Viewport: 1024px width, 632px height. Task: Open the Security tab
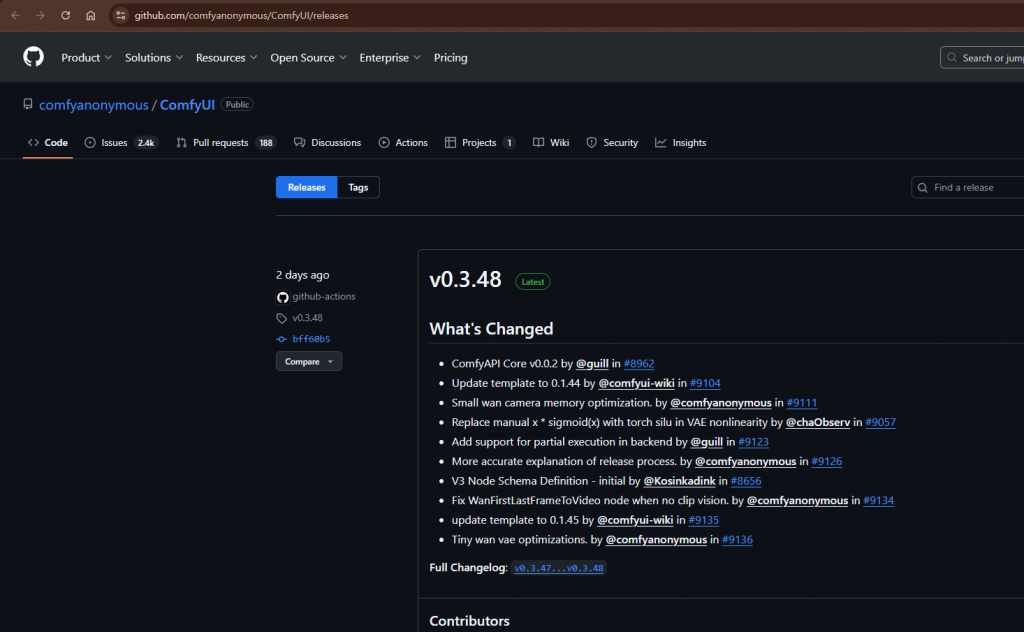click(612, 142)
